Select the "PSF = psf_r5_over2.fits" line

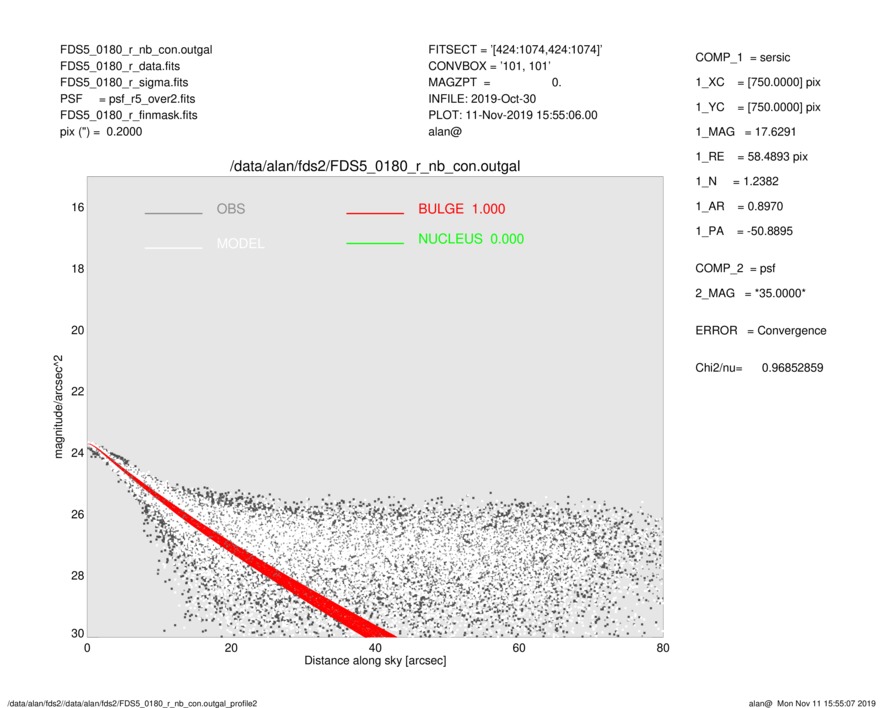pos(128,99)
